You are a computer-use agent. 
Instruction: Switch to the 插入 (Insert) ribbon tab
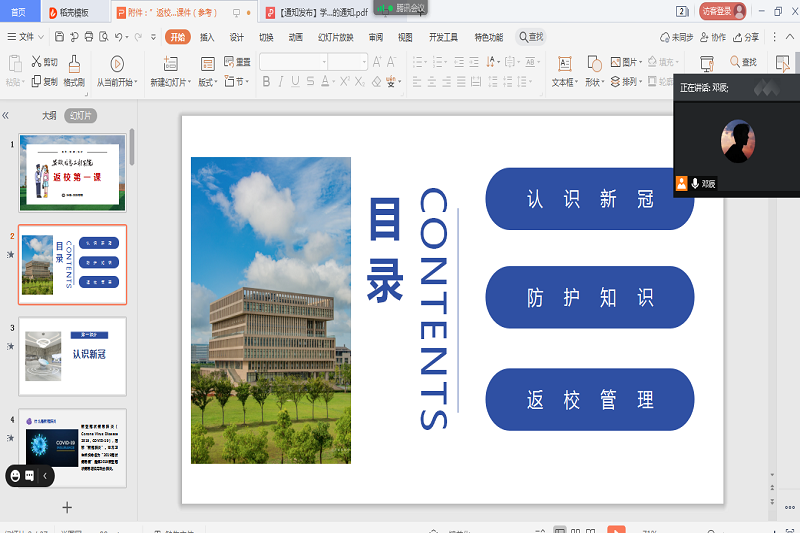click(x=207, y=37)
